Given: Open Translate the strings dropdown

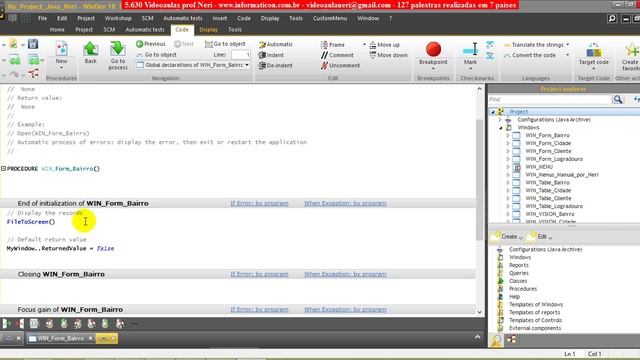Looking at the screenshot, I should 568,44.
